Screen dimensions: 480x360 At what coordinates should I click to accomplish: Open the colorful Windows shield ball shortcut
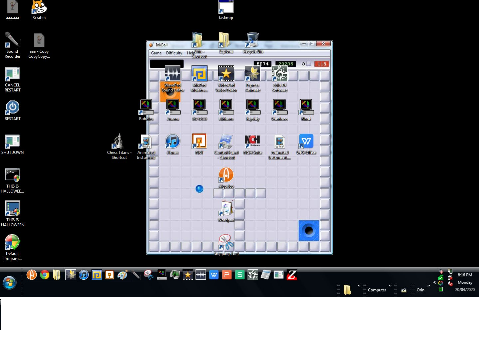(x=12, y=247)
